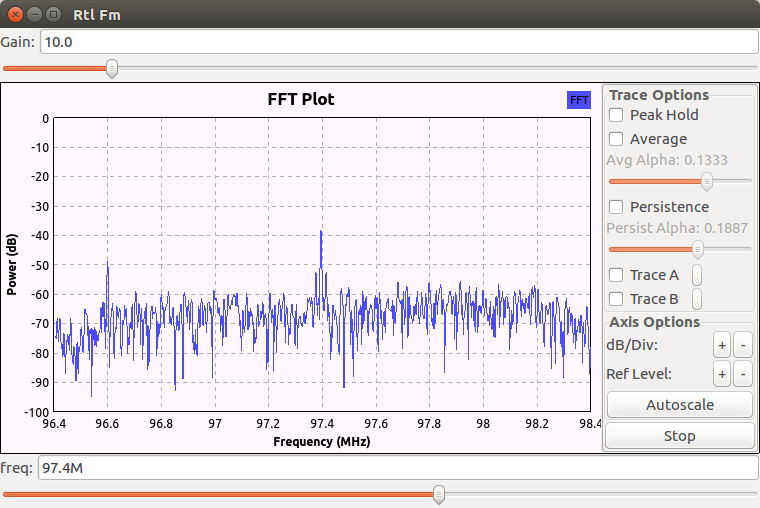Click the Avg Alpha slider handle
Screen dimensions: 760x508
707,181
